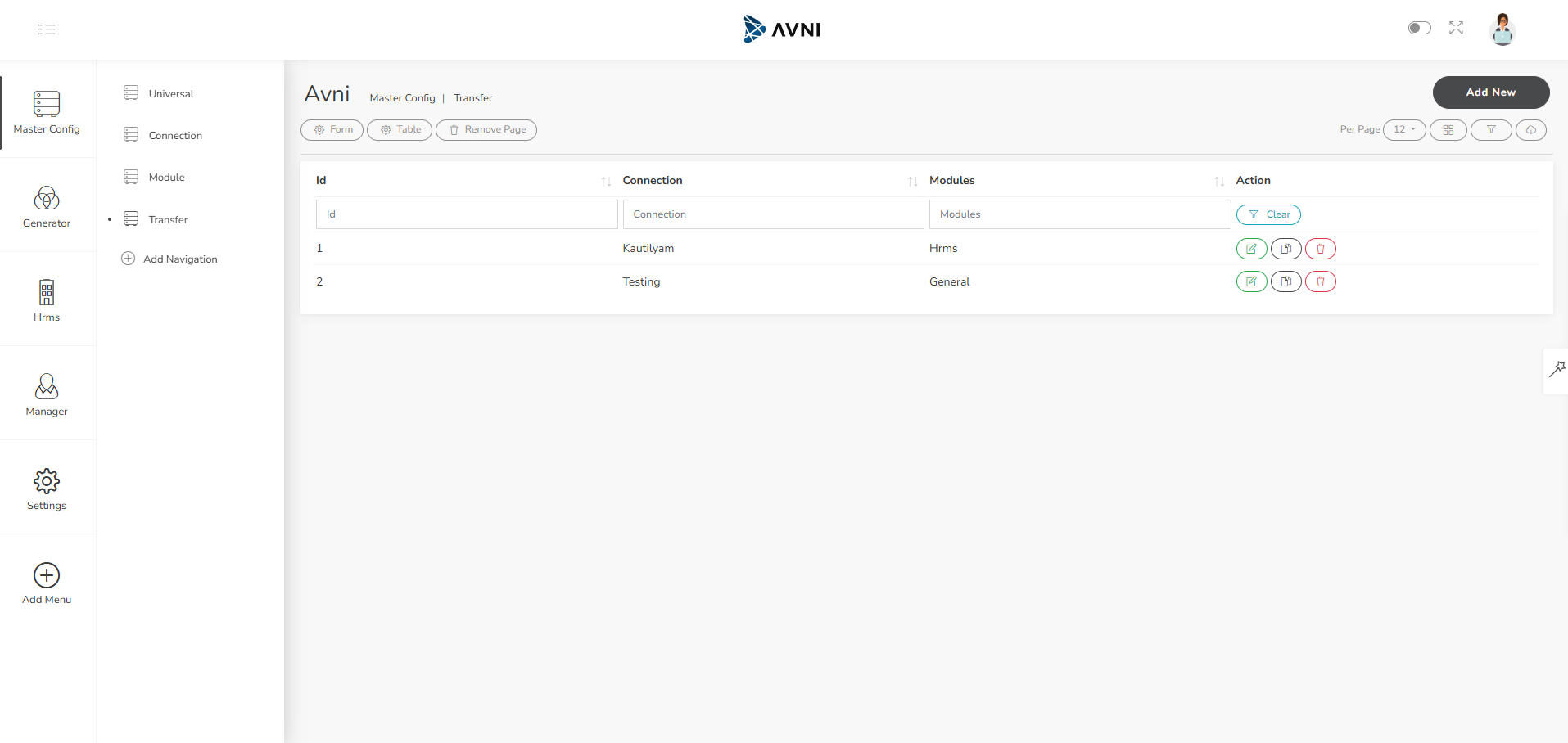Click the fullscreen toggle icon
The image size is (1568, 743).
click(1457, 28)
